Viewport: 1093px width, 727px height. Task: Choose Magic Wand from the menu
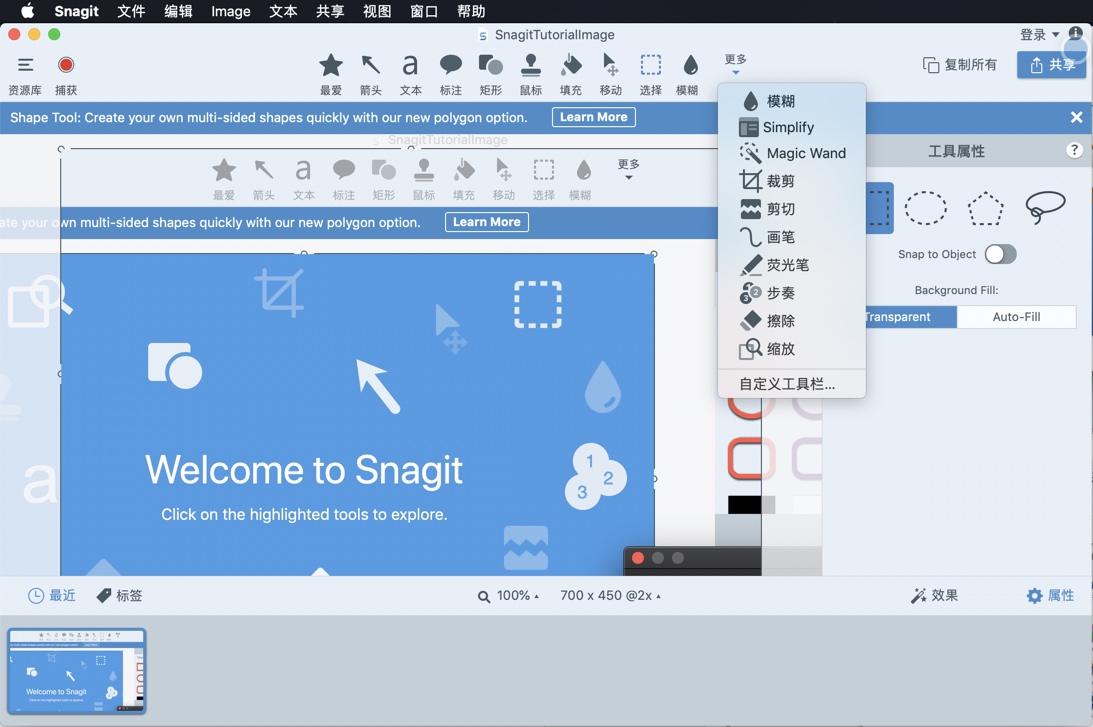click(792, 153)
